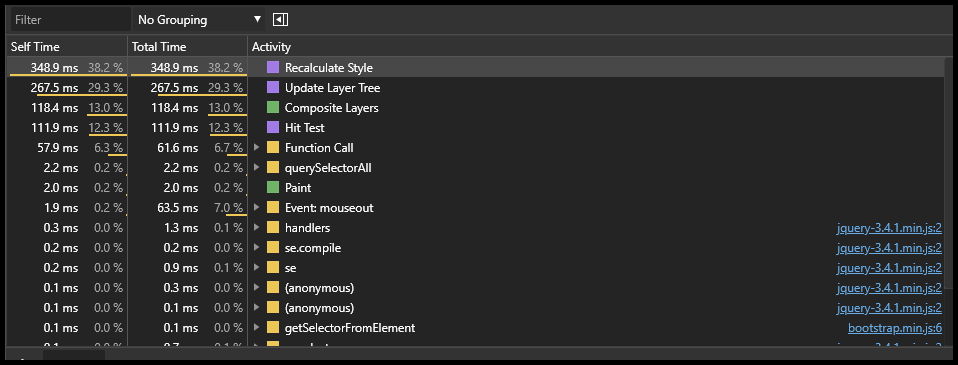Click the Filter input field

coord(70,20)
